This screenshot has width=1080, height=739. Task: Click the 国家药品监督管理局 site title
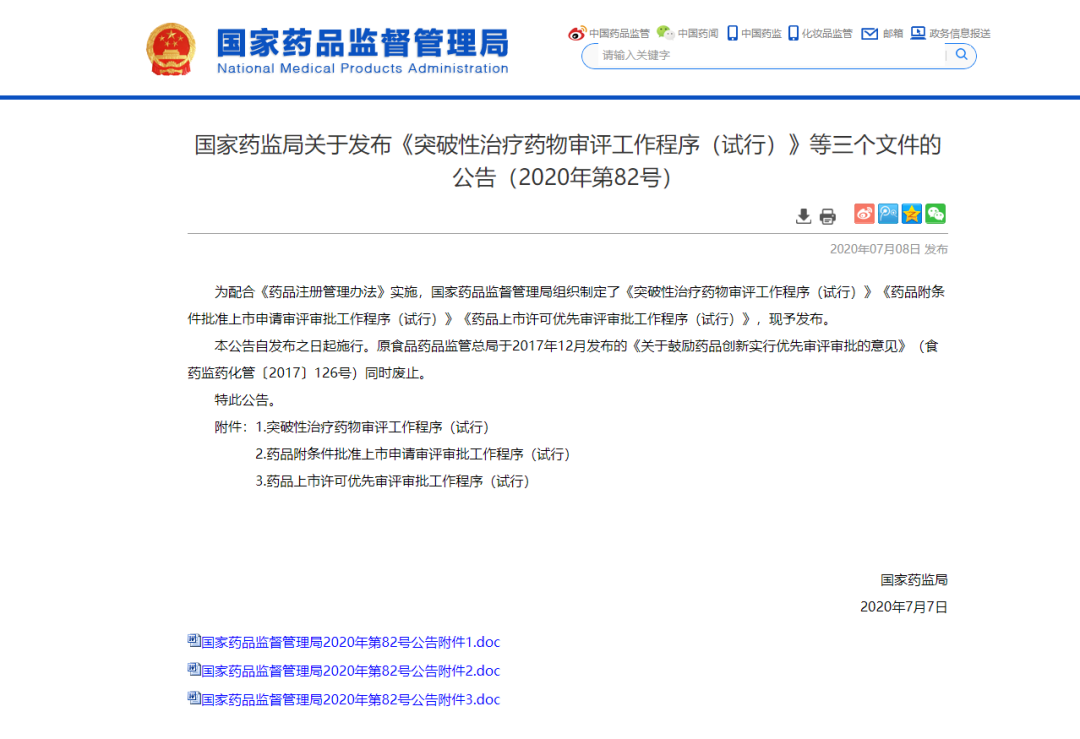tap(362, 43)
